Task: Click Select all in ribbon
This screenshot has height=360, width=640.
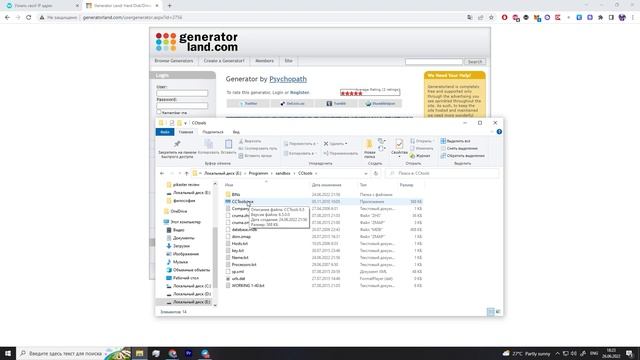Action: (x=456, y=141)
